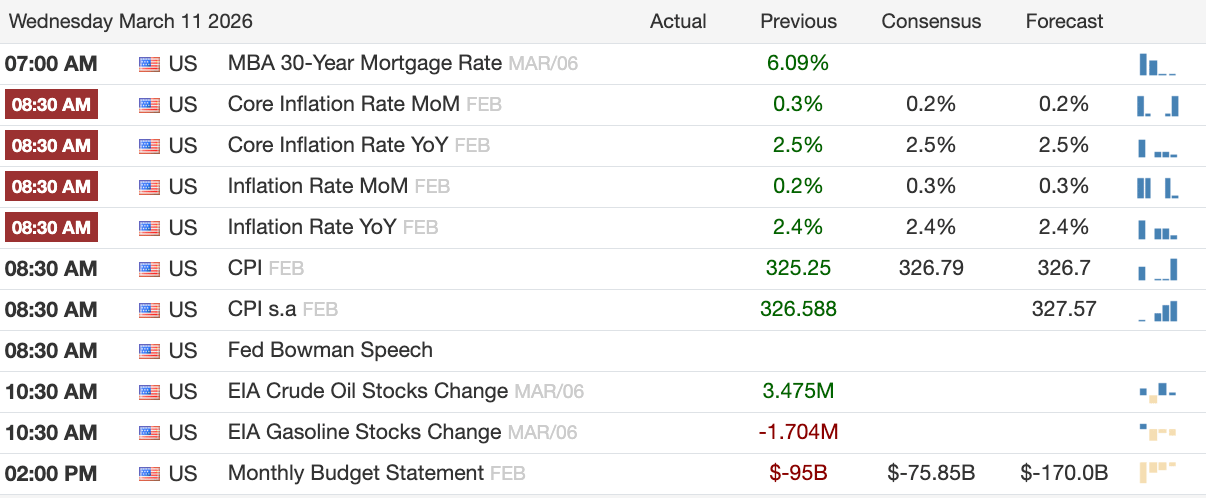Screen dimensions: 1206x498
Task: Open the Core Inflation Rate YoY mini chart
Action: (1158, 147)
